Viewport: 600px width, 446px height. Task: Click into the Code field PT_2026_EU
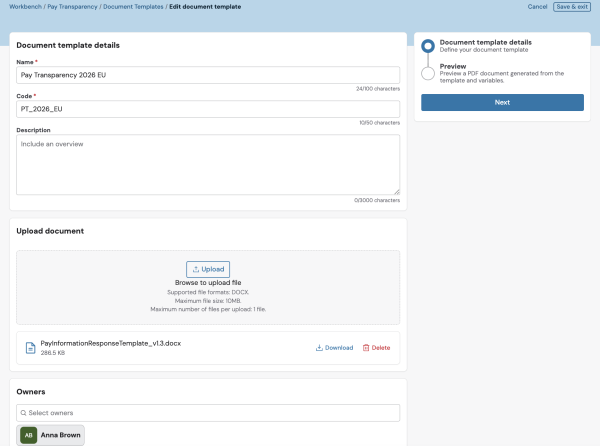pyautogui.click(x=208, y=109)
